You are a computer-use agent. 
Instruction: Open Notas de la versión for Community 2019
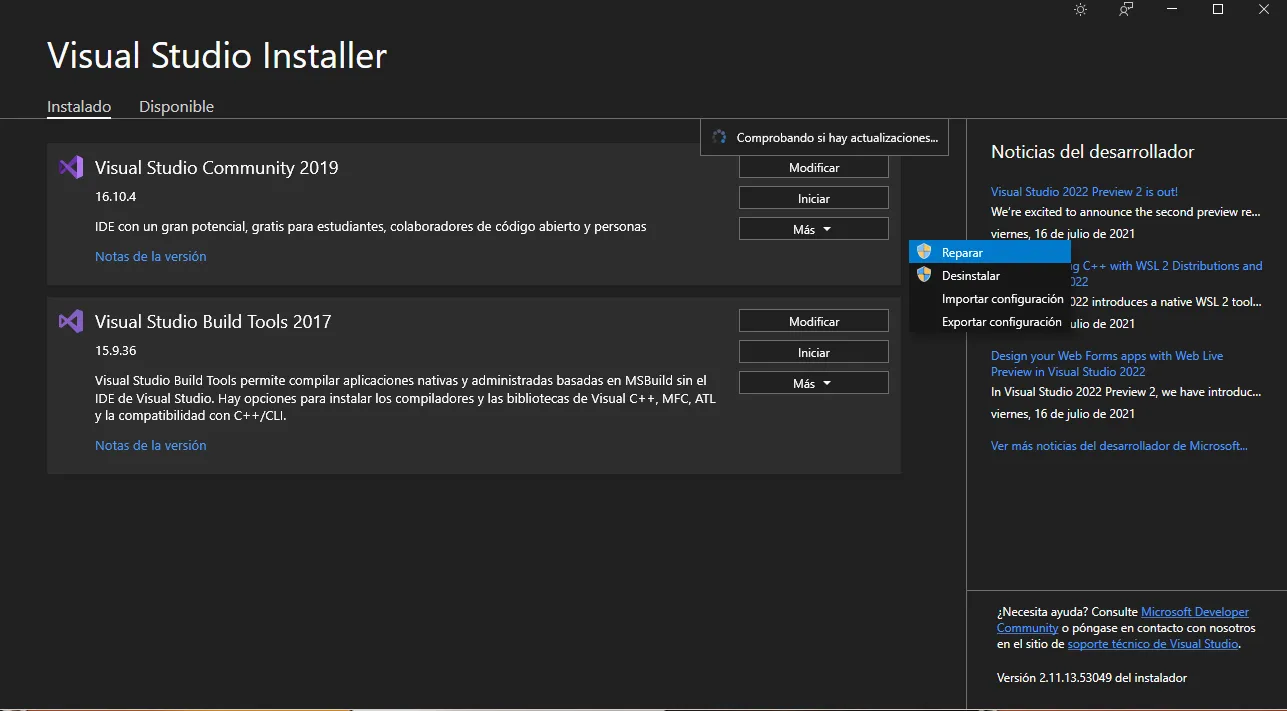(151, 256)
